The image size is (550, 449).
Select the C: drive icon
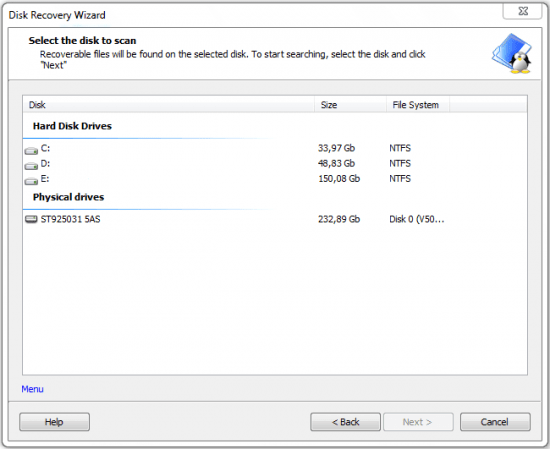(x=31, y=151)
